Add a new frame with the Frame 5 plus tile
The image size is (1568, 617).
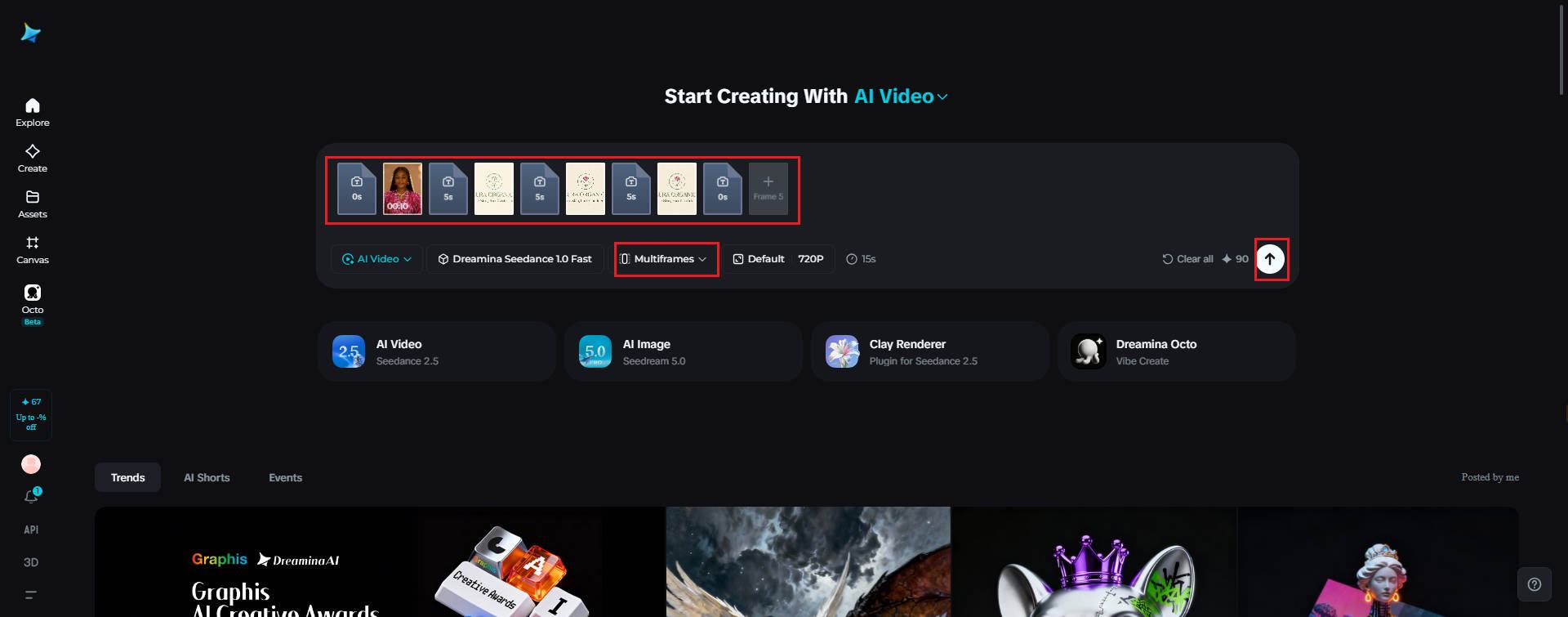click(768, 189)
